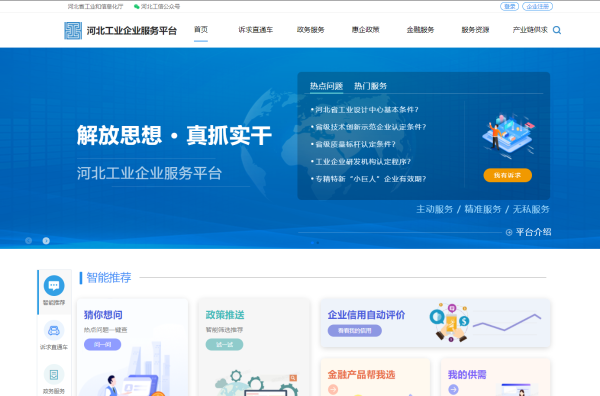Open question 工业企业研发机构认定程序?
Image resolution: width=600 pixels, height=396 pixels.
[363, 162]
